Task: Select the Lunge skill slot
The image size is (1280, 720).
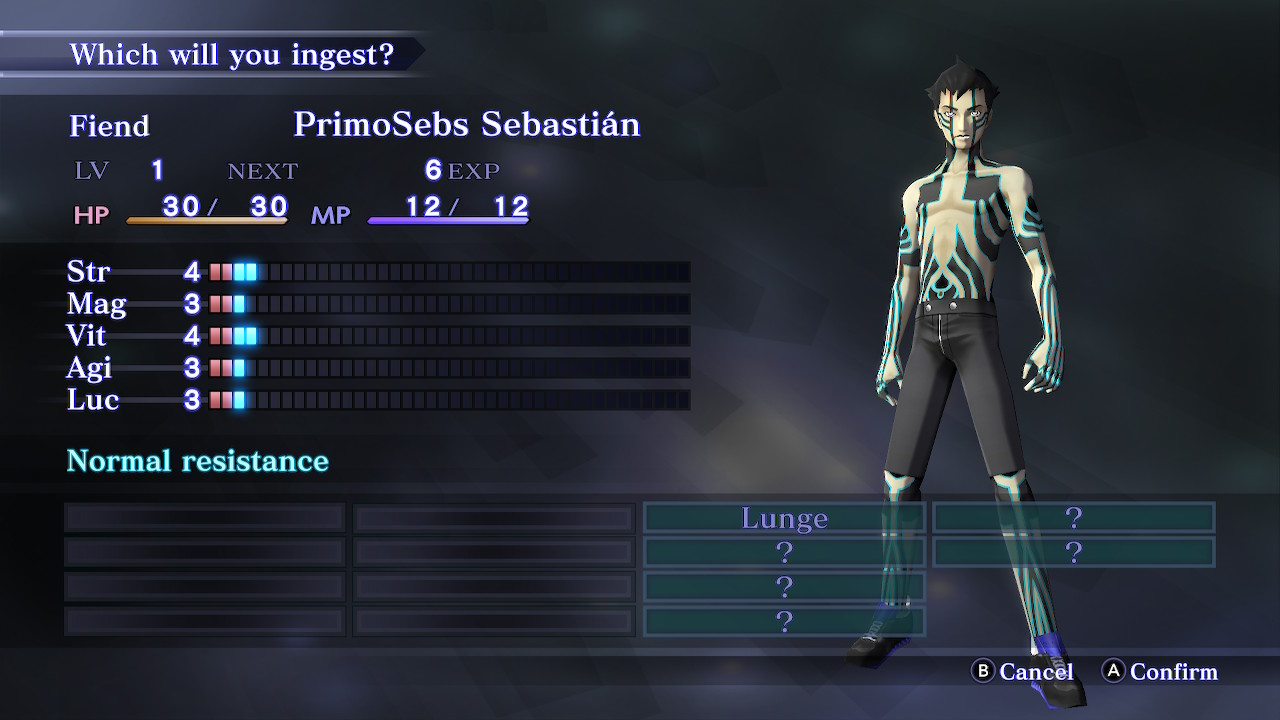Action: 784,518
